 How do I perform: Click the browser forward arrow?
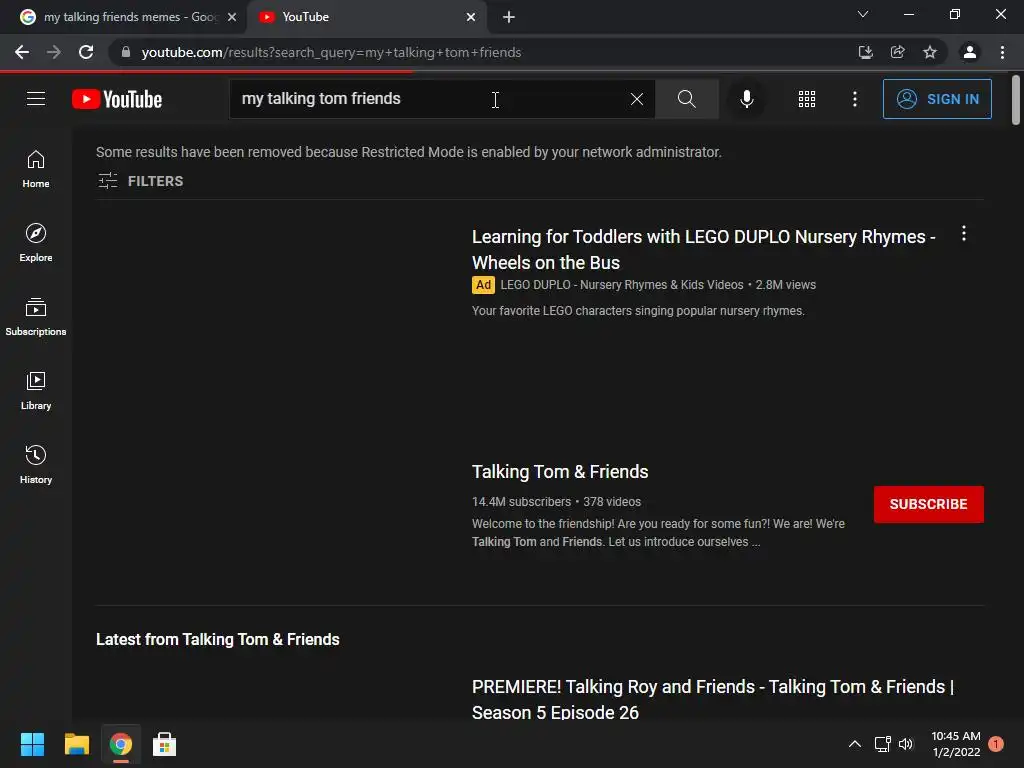click(x=54, y=52)
